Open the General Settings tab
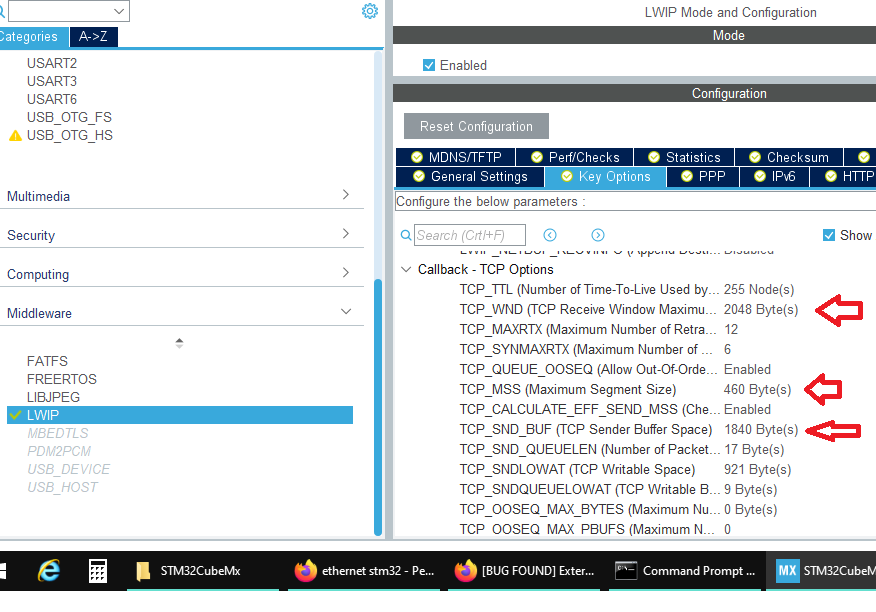The height and width of the screenshot is (612, 876). coord(470,177)
